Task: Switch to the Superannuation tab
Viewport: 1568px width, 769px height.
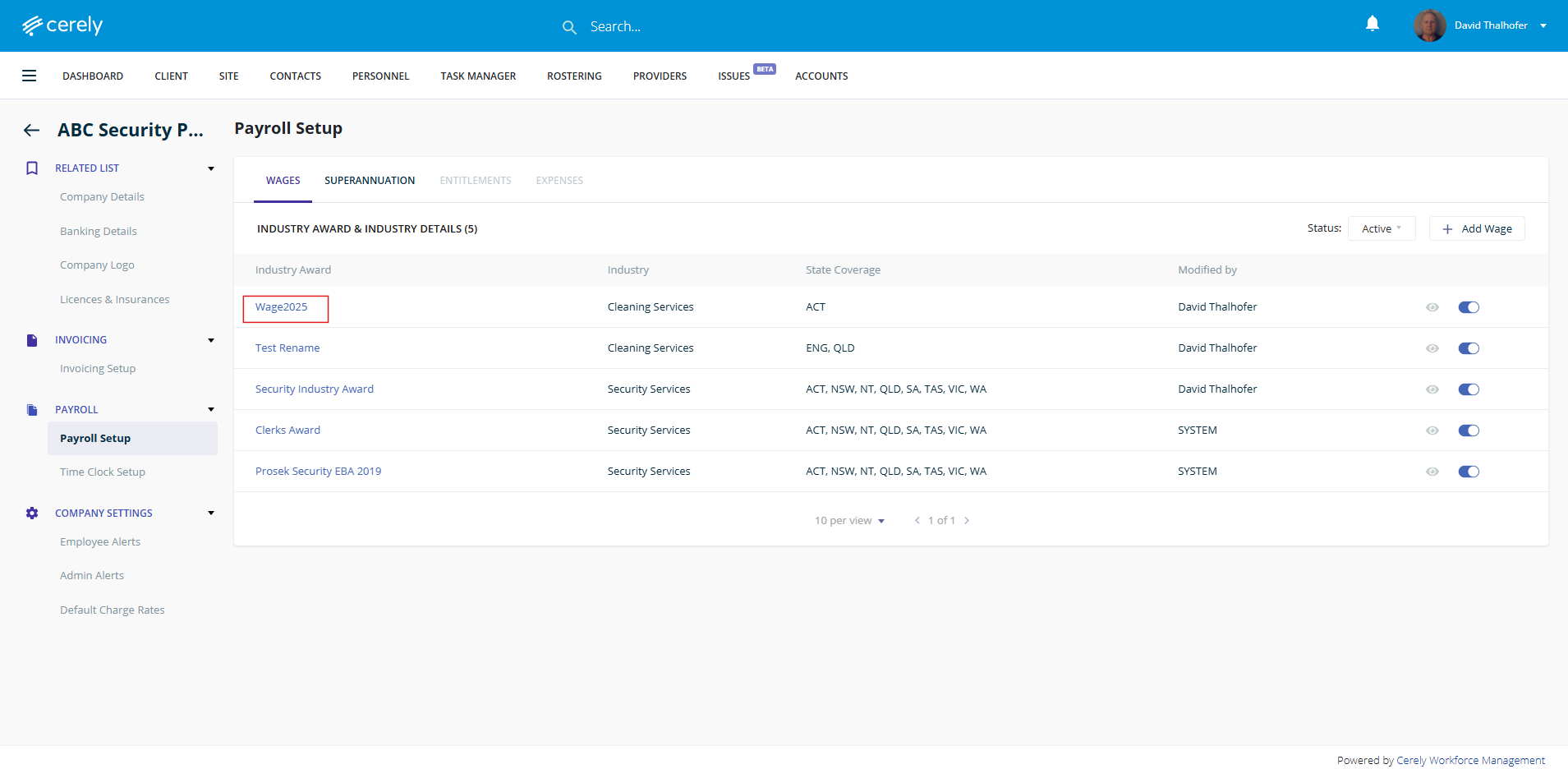Action: tap(370, 181)
